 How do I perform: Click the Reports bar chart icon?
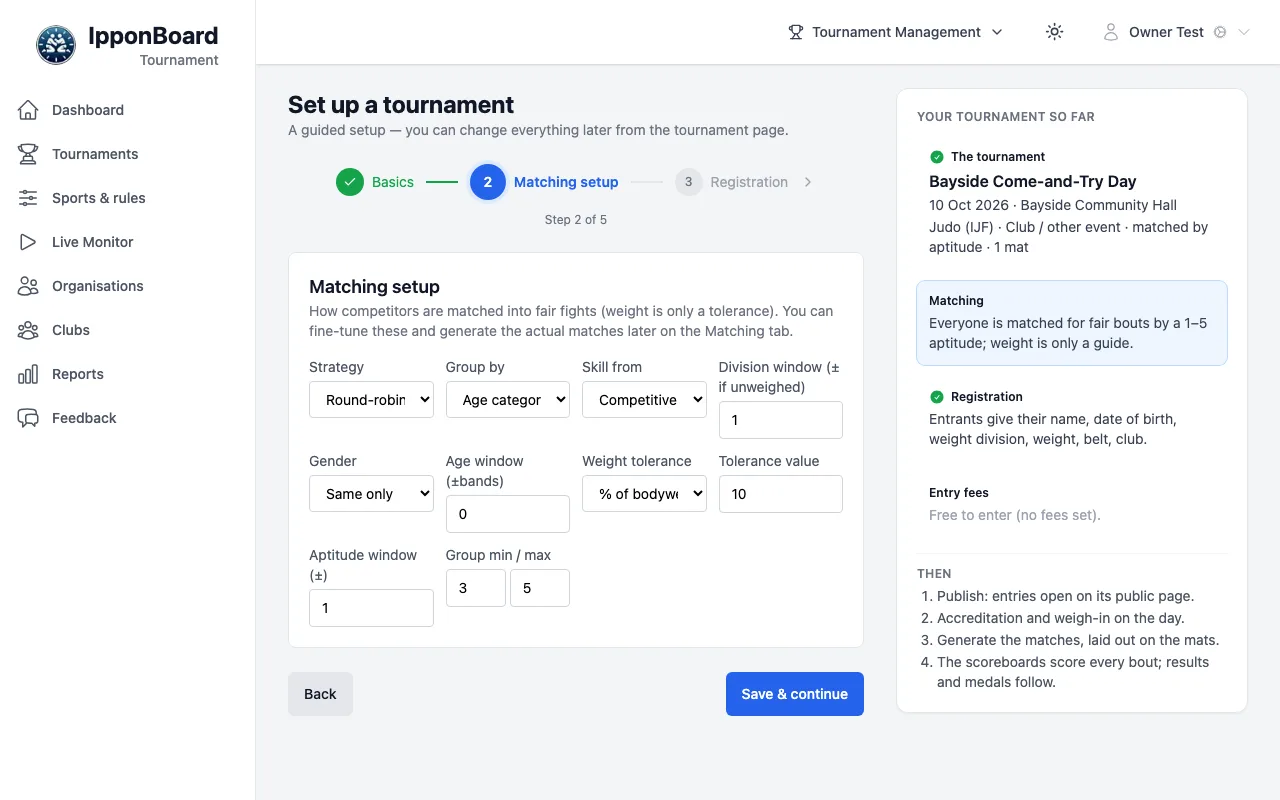click(28, 374)
